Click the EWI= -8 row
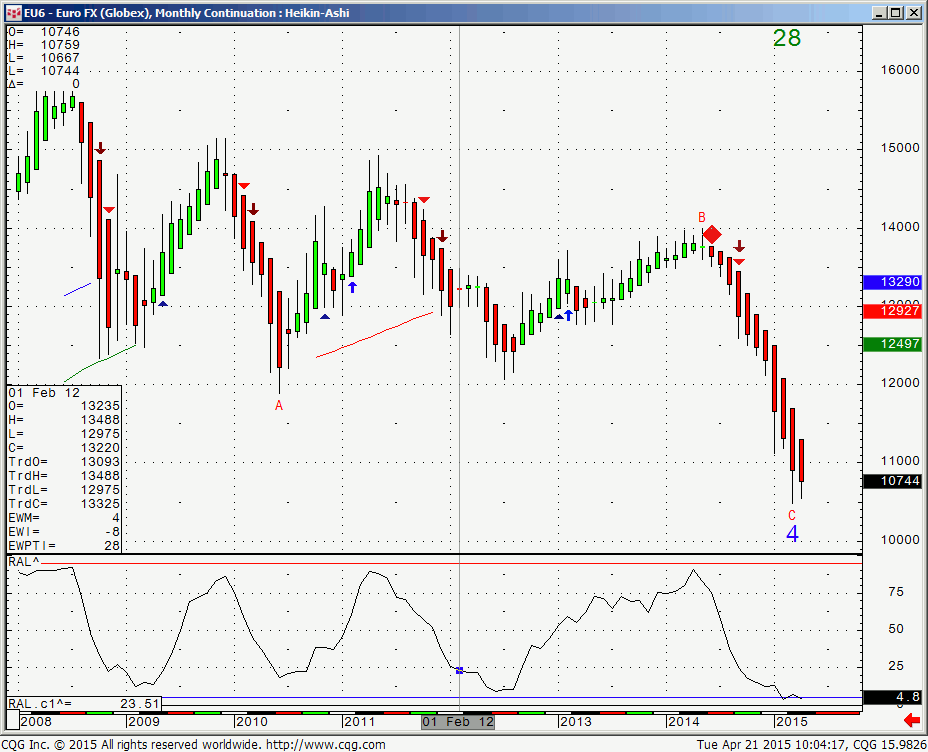 click(64, 532)
